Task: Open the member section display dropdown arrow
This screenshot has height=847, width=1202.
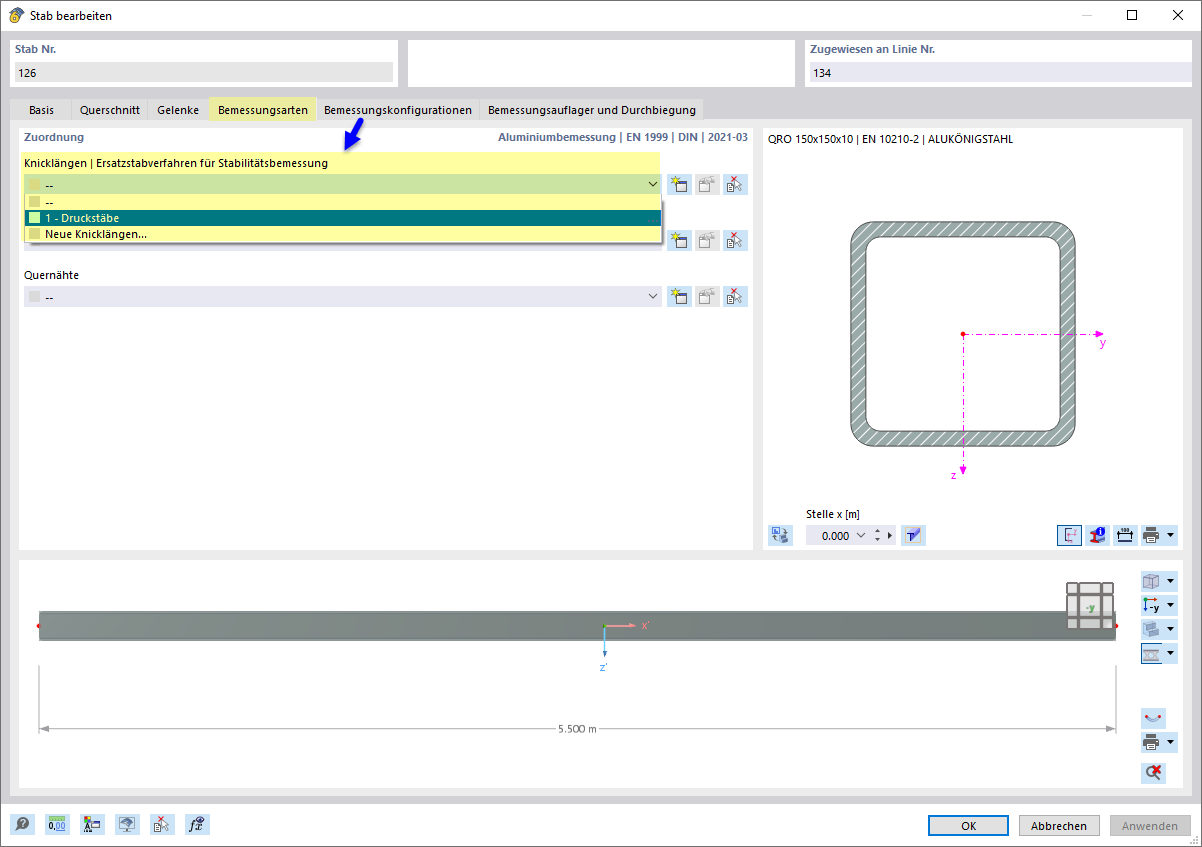Action: 1170,654
